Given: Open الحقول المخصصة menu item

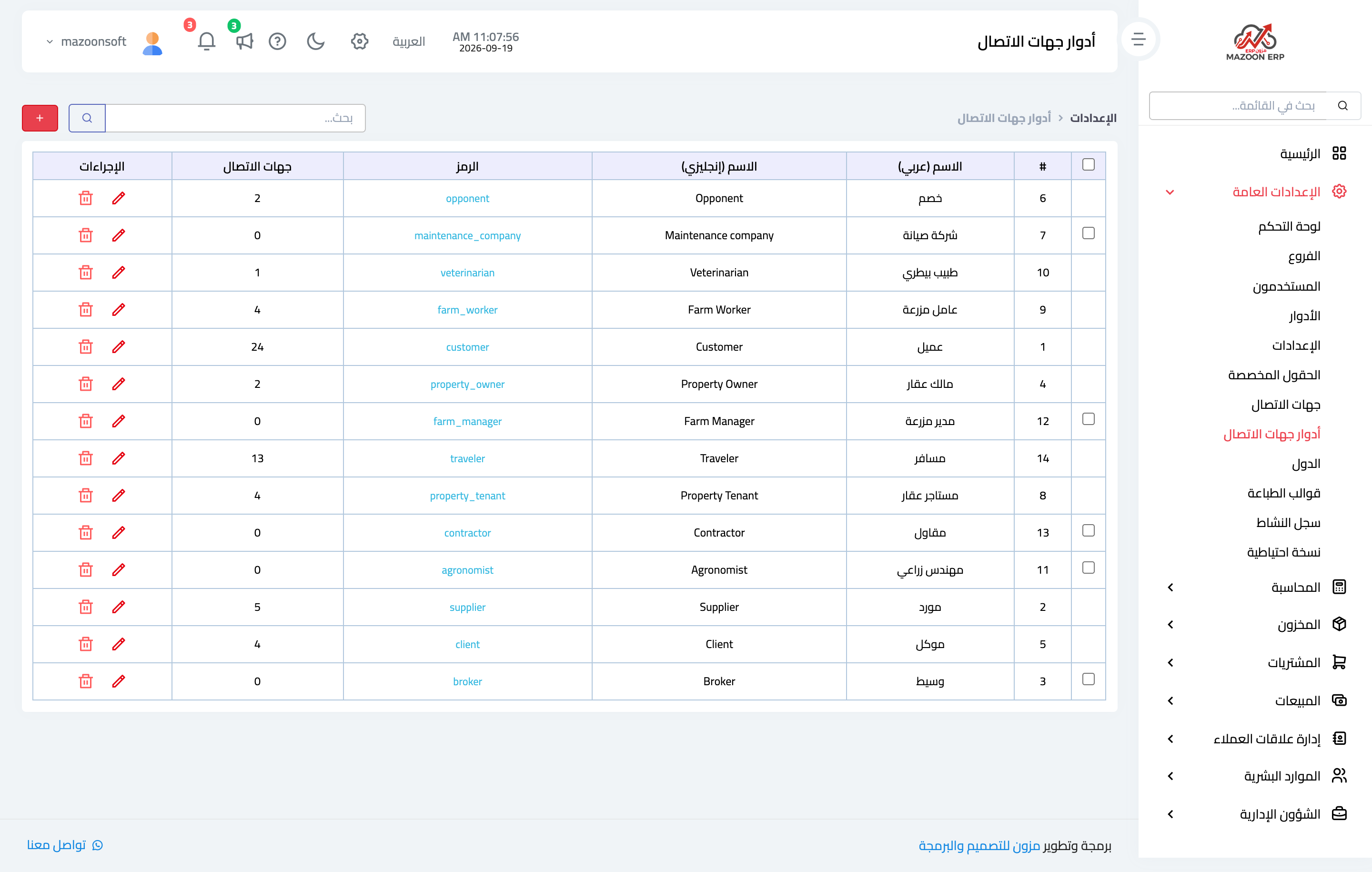Looking at the screenshot, I should click(1274, 375).
